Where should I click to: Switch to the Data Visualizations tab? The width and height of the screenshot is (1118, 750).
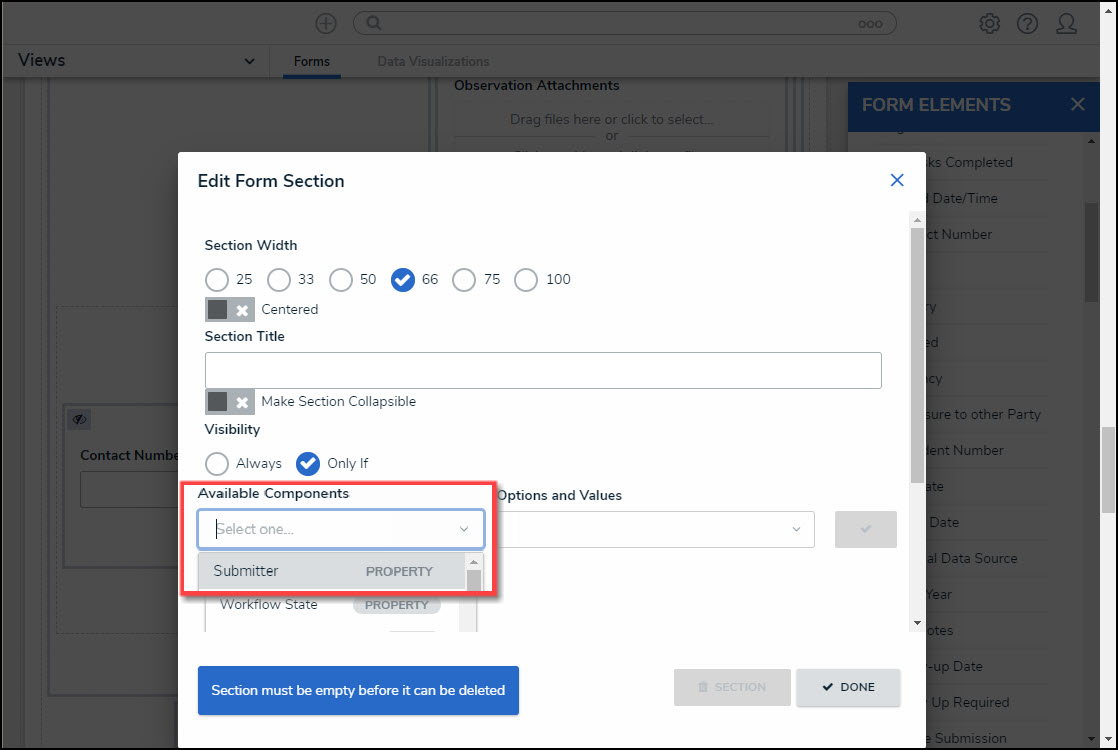point(433,62)
